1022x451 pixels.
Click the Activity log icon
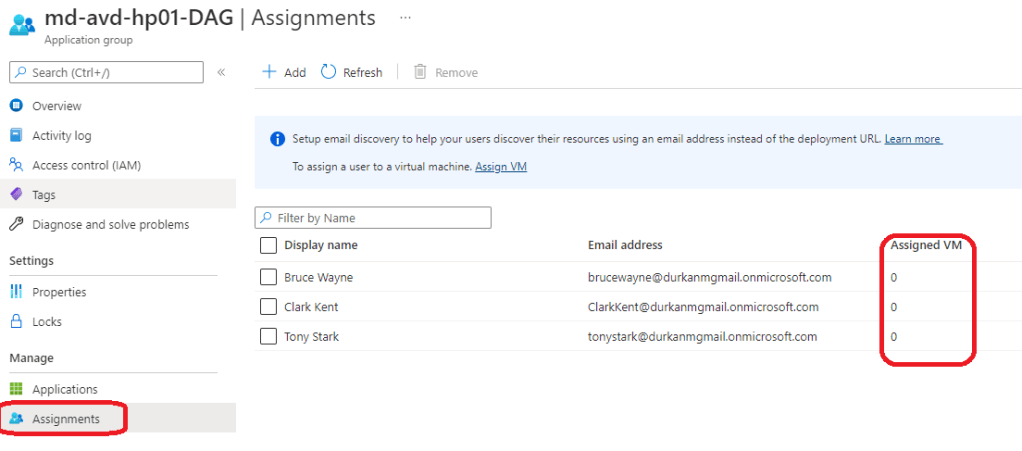tap(16, 136)
